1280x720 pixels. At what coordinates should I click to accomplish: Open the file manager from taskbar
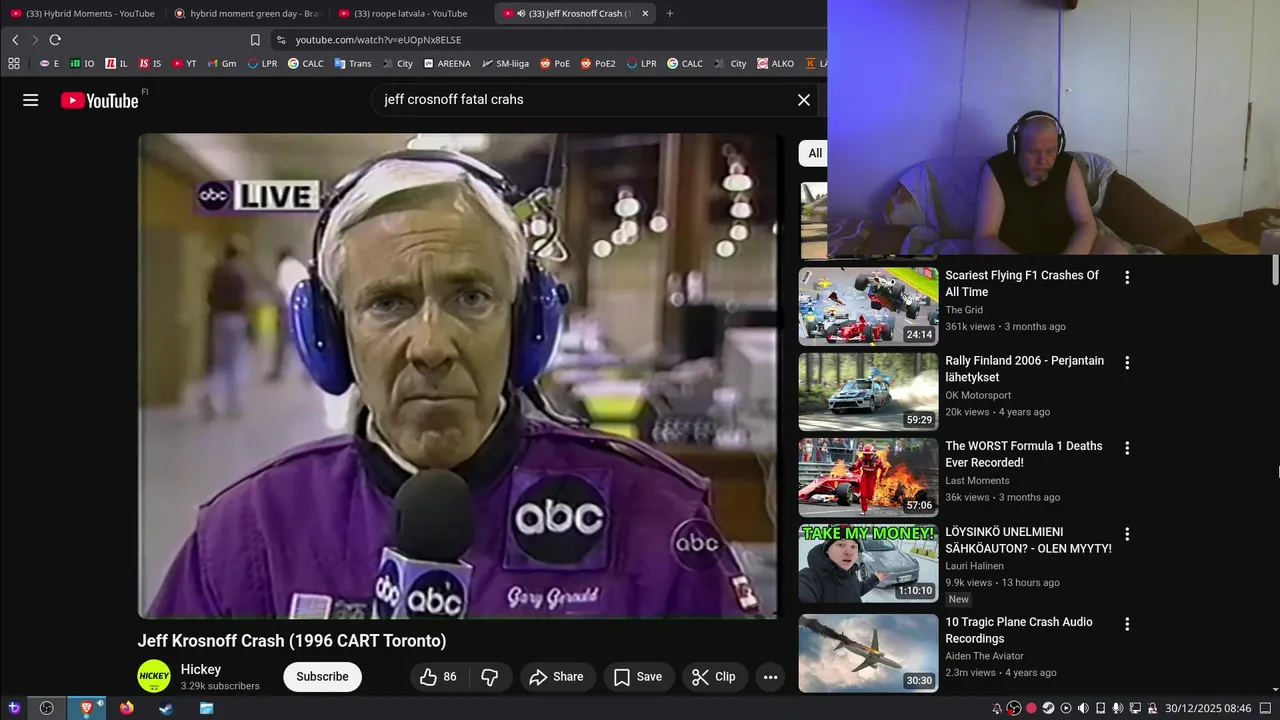point(206,708)
